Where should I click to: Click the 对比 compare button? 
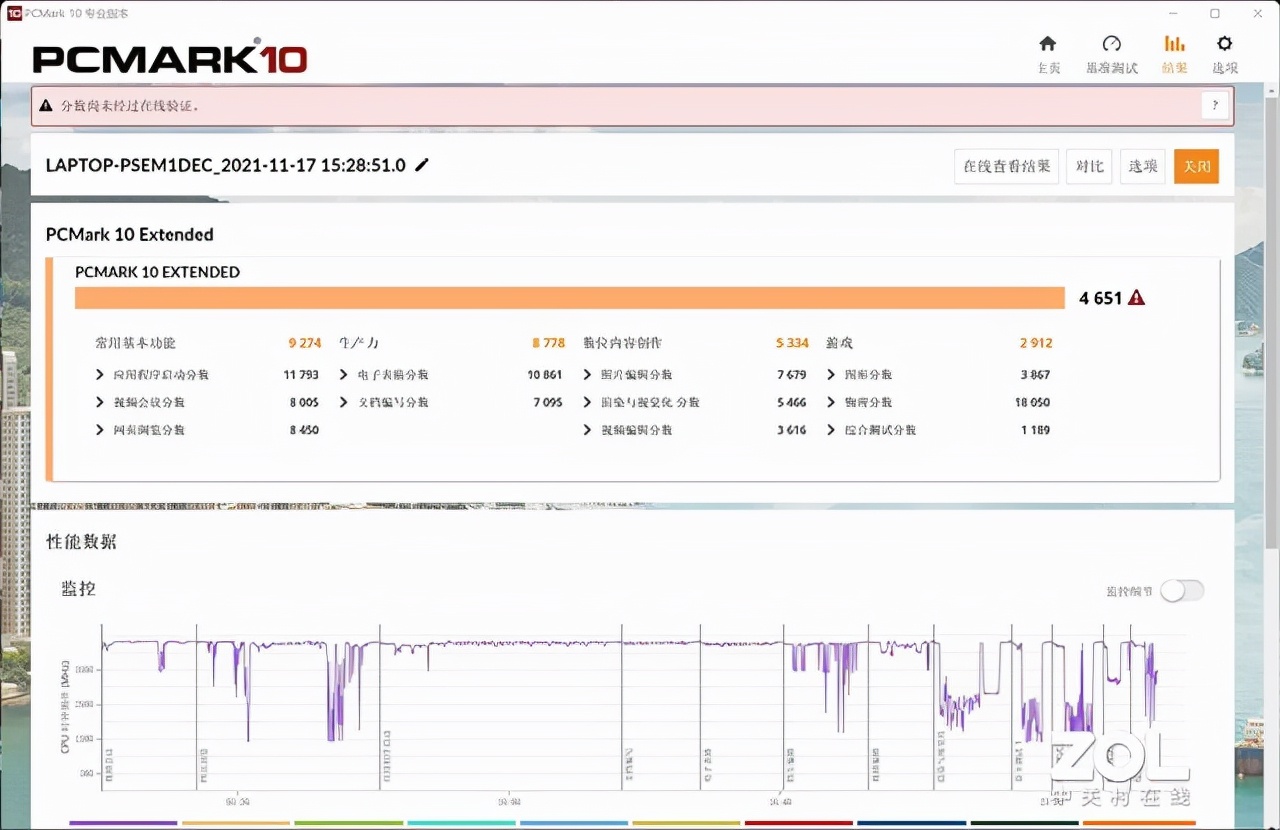(x=1088, y=166)
